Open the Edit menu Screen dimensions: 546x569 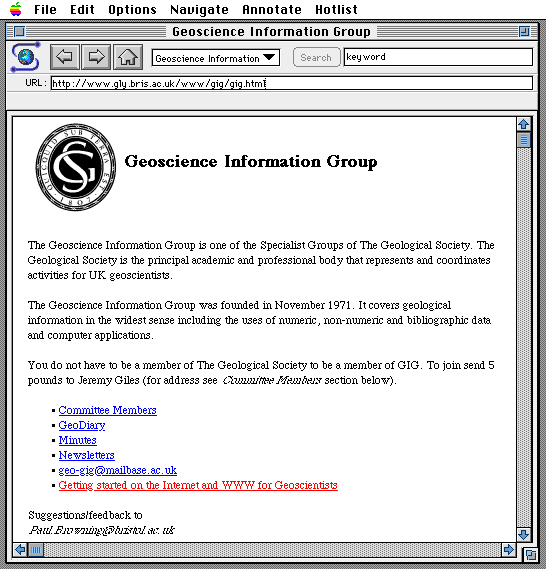point(82,9)
